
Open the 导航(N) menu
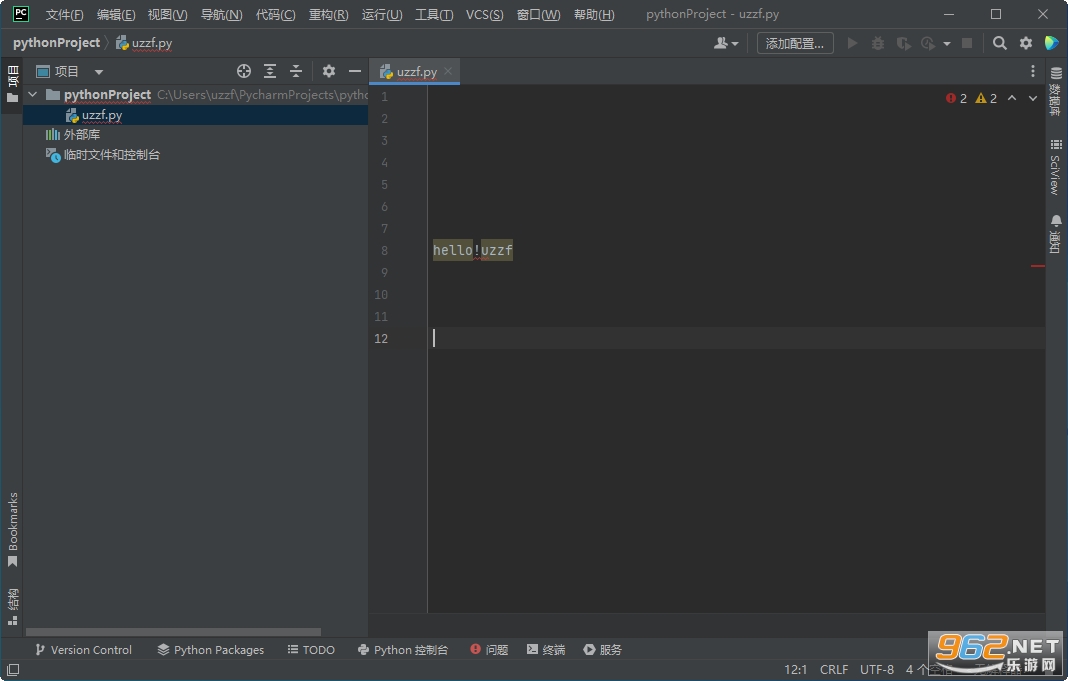tap(221, 14)
